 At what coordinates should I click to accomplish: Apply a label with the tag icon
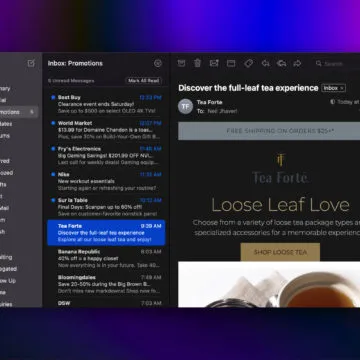coord(248,63)
